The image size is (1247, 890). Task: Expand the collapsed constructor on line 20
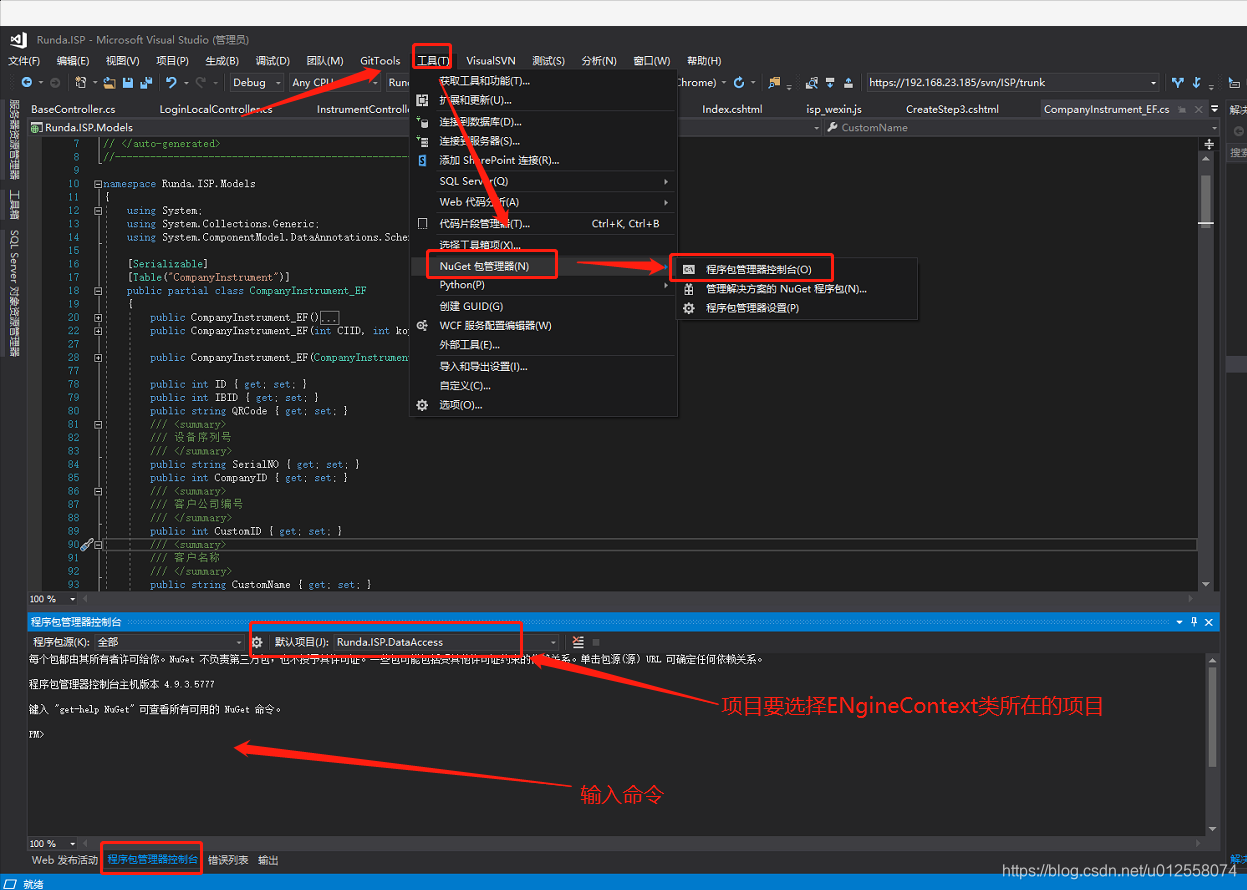coord(97,317)
